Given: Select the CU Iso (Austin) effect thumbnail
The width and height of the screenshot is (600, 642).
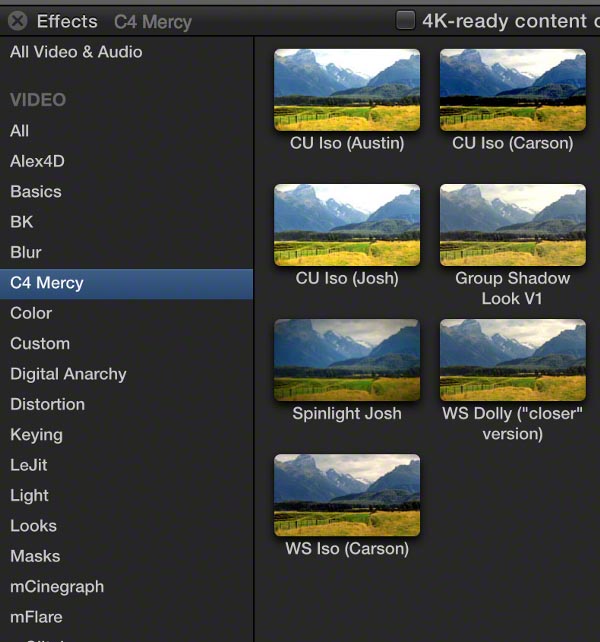Looking at the screenshot, I should click(347, 90).
